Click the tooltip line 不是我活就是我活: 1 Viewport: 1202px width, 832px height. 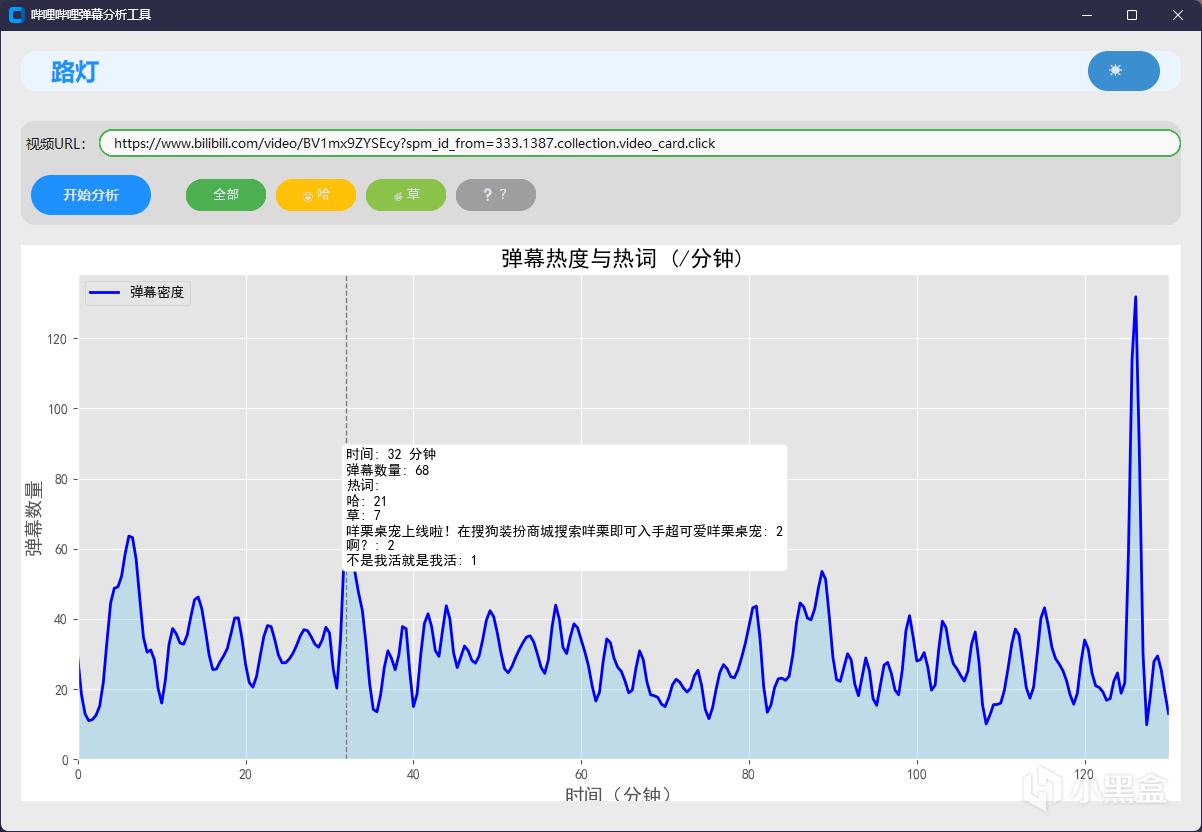tap(412, 561)
